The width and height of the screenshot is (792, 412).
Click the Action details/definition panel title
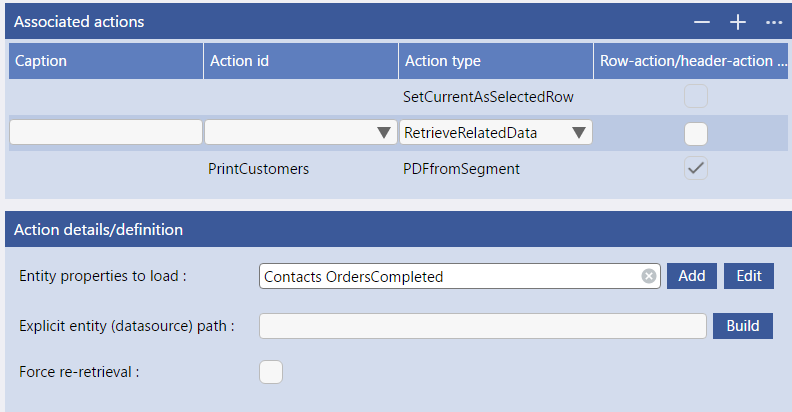(x=98, y=230)
